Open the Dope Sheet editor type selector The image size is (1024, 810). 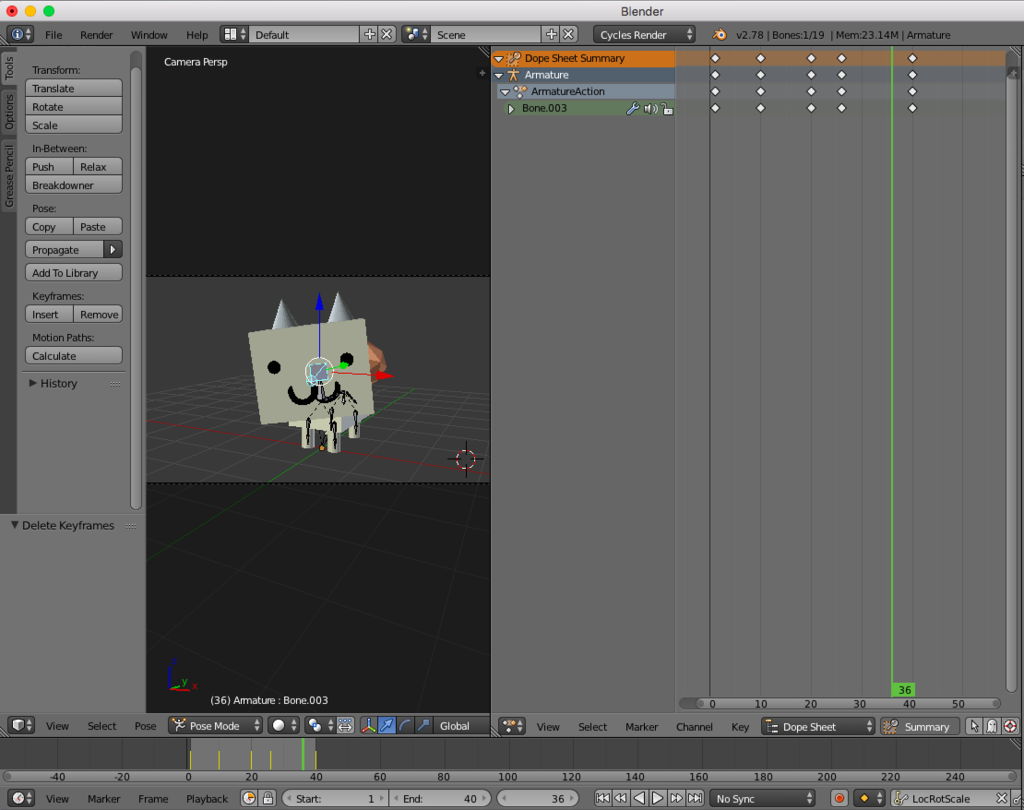[512, 726]
